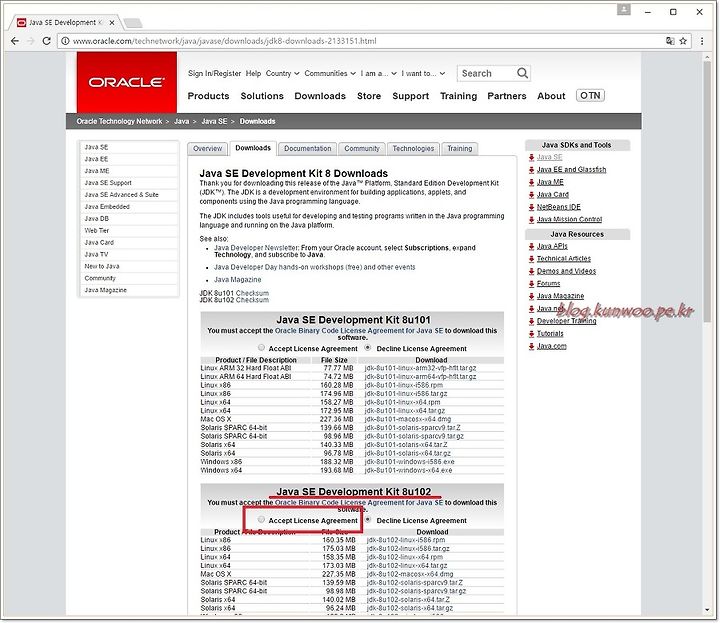
Task: Open a new browser tab
Action: tap(133, 22)
